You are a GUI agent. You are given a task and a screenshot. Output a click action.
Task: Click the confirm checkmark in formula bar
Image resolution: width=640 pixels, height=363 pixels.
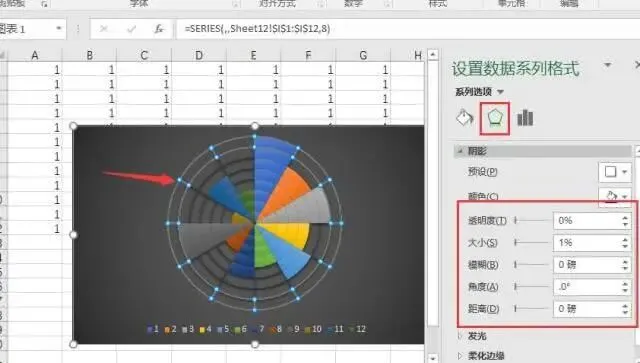pyautogui.click(x=131, y=29)
